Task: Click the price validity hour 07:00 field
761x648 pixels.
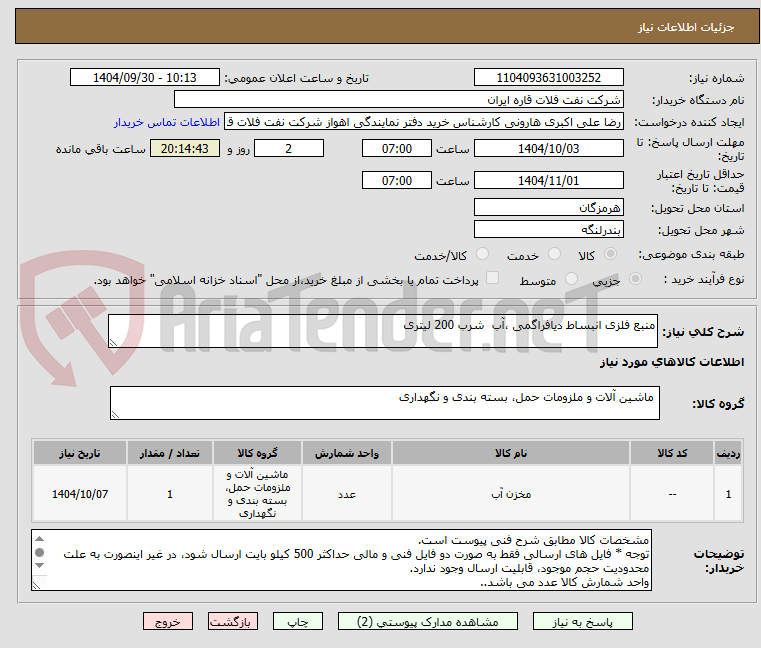Action: click(x=397, y=181)
